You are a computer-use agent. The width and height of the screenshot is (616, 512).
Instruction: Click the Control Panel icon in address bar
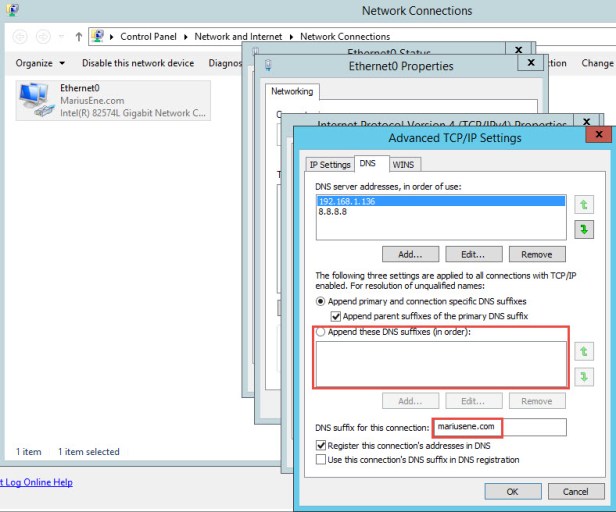pos(98,37)
